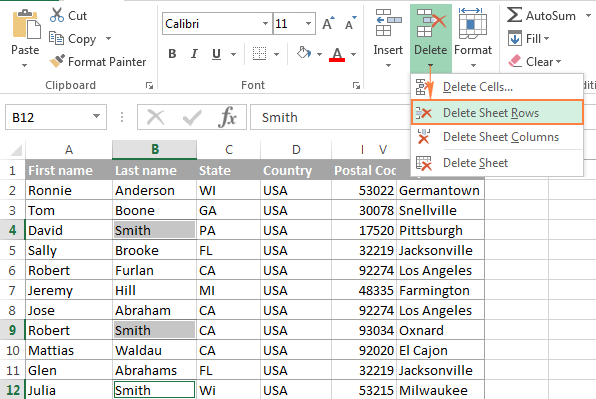Viewport: 596px width, 399px height.
Task: Toggle Underline formatting
Action: pos(216,54)
